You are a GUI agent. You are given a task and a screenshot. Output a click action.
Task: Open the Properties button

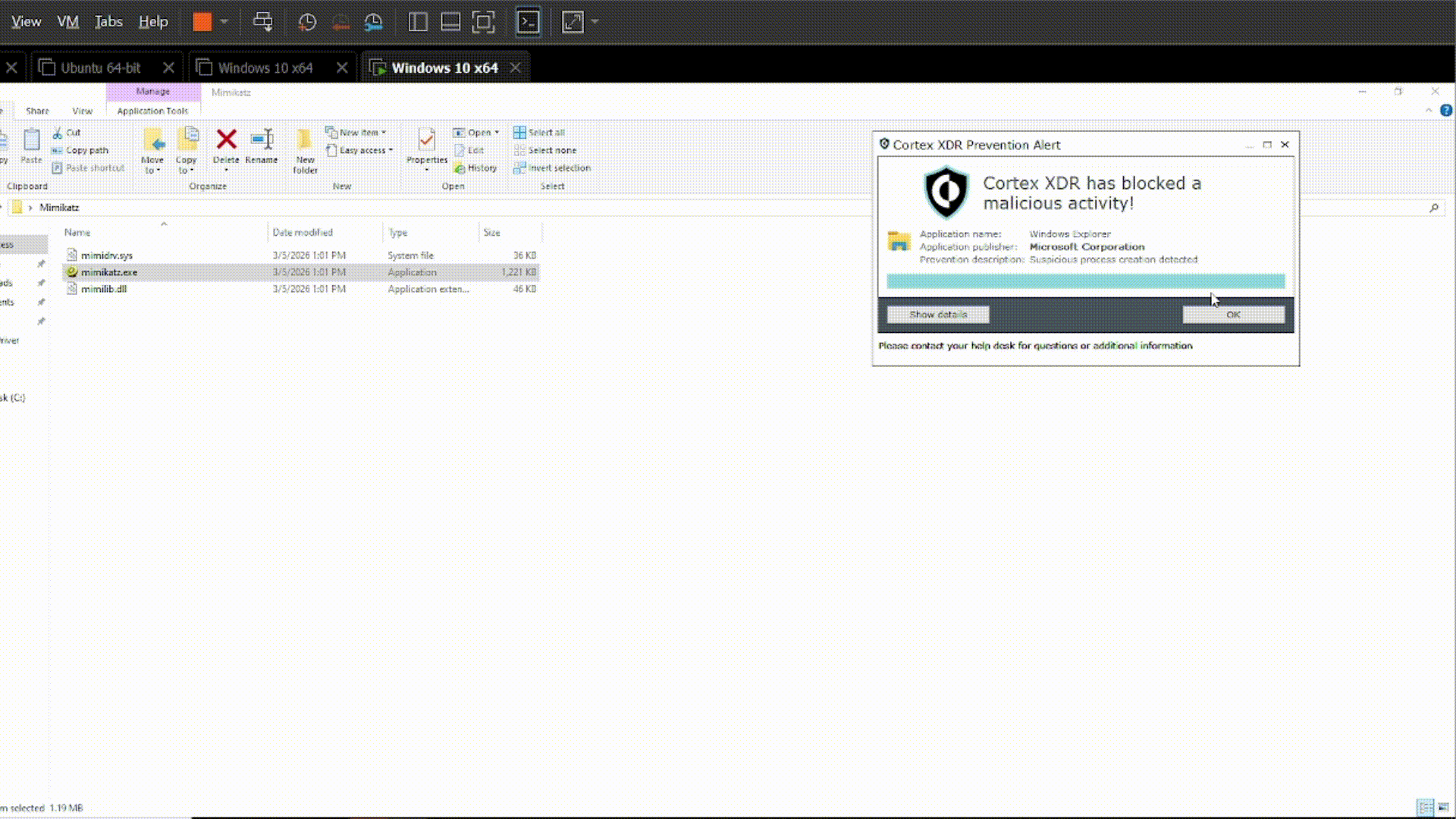(427, 149)
